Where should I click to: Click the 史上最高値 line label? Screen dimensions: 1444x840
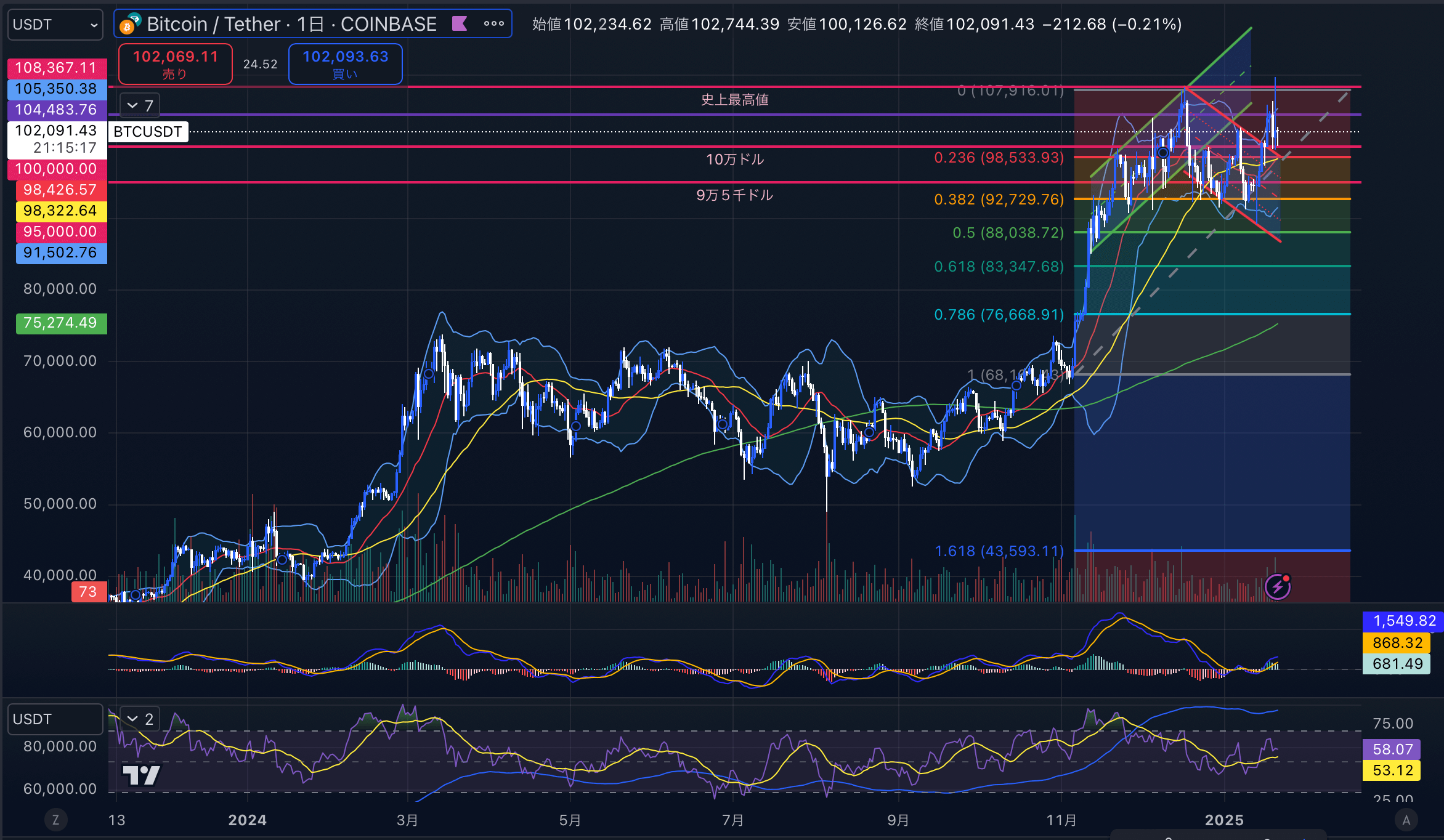pos(734,100)
